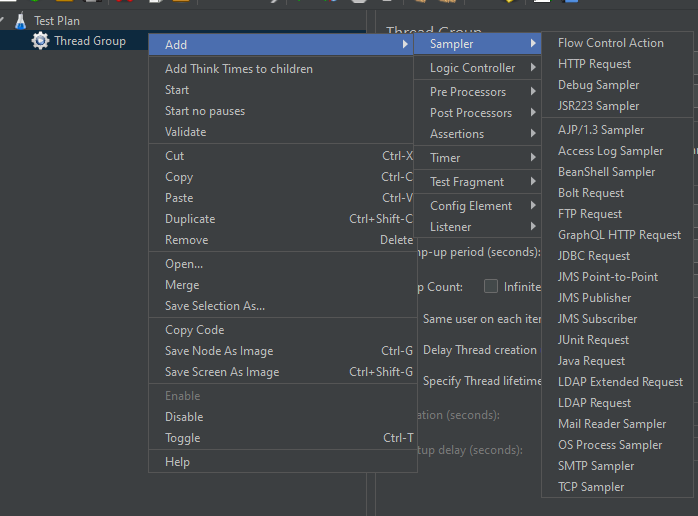
Task: Select Paste in the context menu
Action: coord(281,198)
